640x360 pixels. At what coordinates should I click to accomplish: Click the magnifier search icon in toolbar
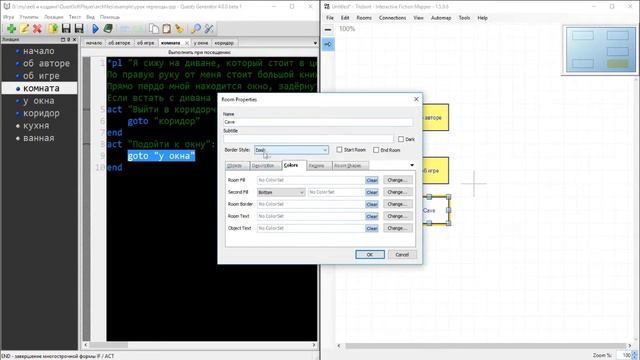(x=196, y=29)
